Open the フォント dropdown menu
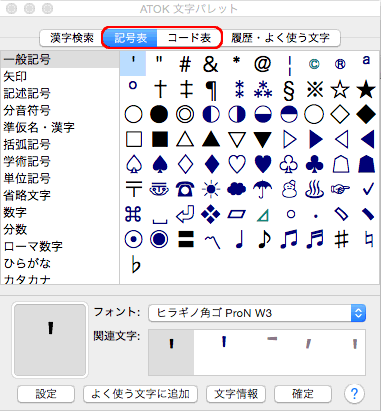Screen dimensions: 381x411 click(x=257, y=313)
